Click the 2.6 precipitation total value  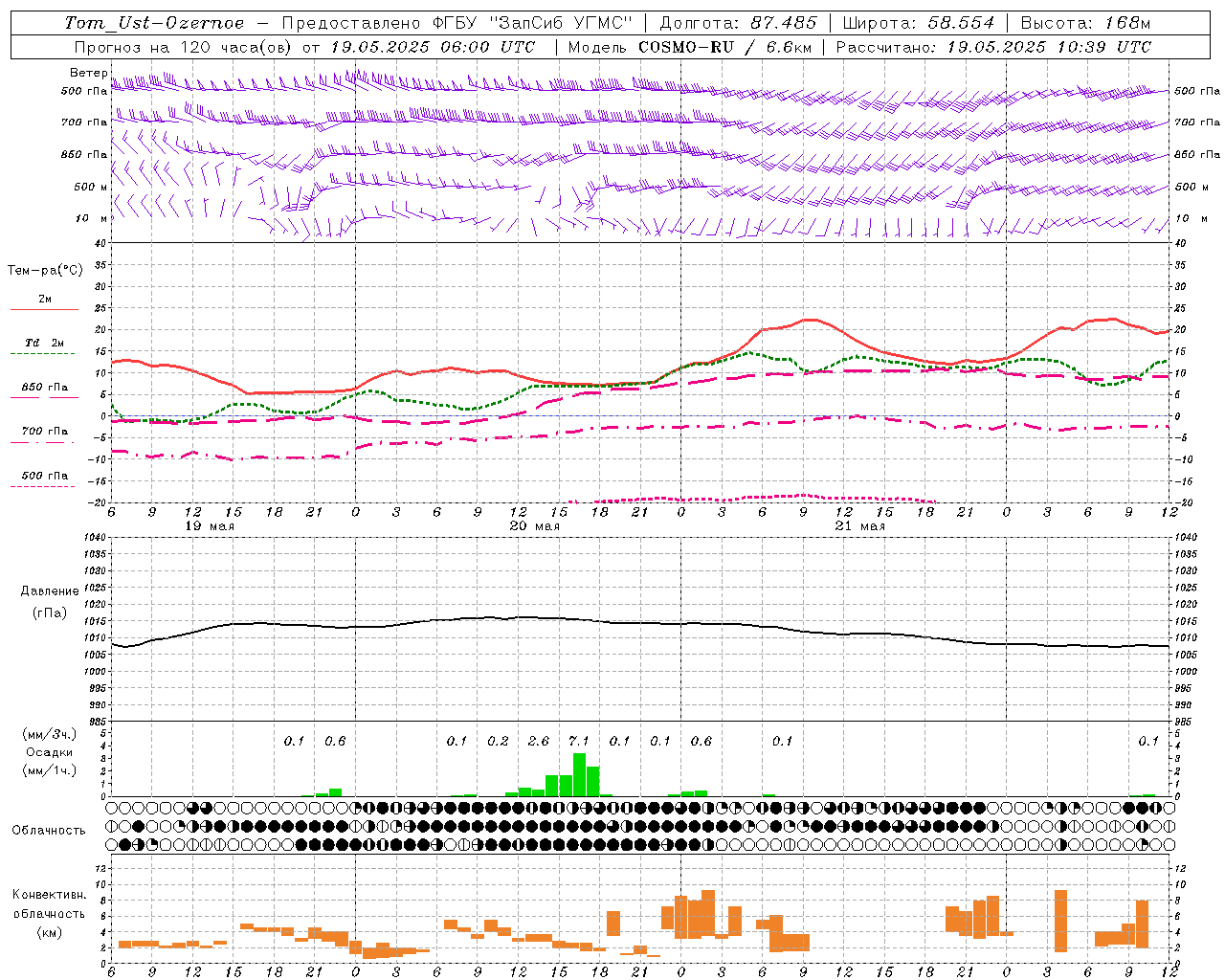click(538, 741)
